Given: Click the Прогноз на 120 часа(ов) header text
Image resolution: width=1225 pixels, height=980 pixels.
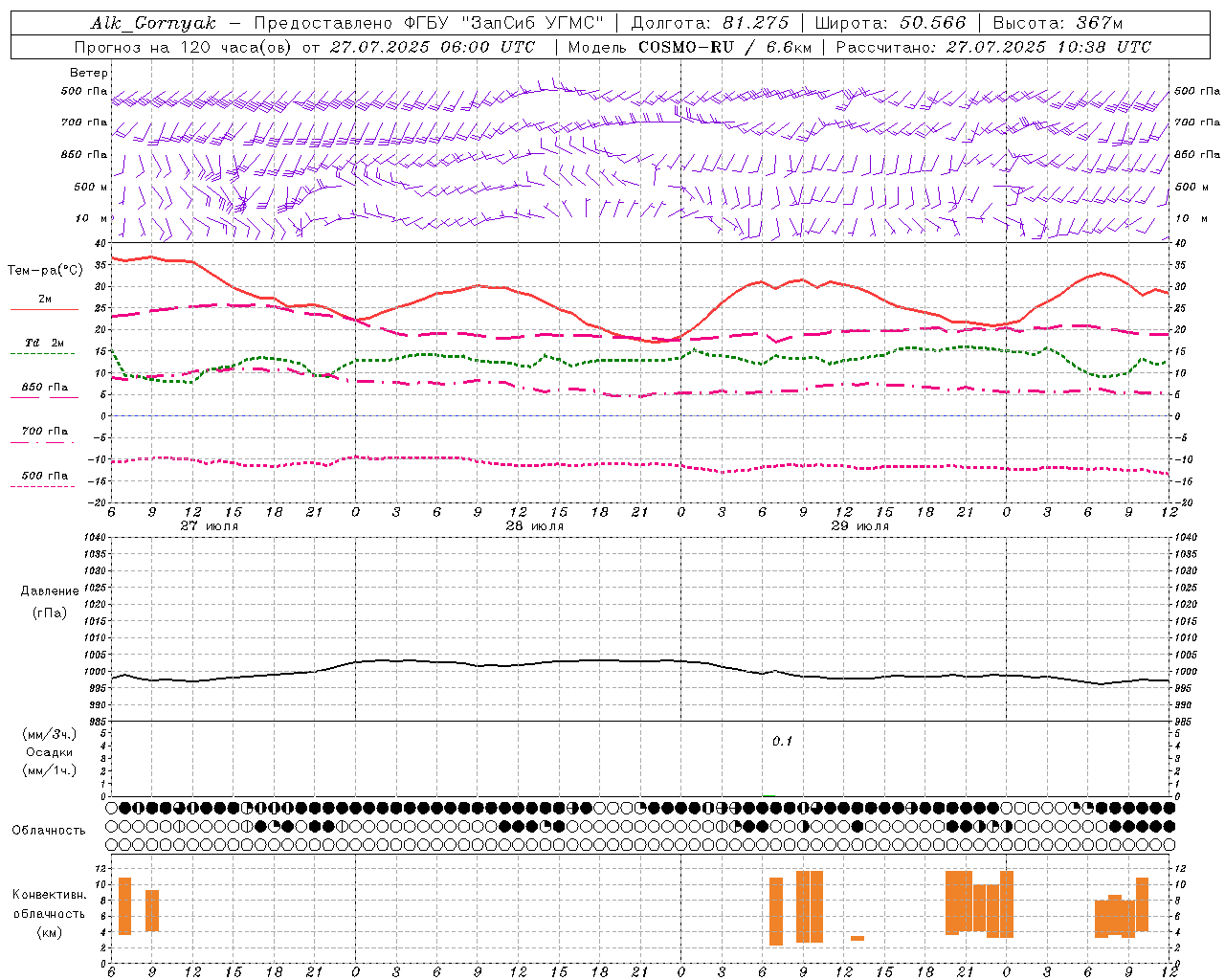Looking at the screenshot, I should (184, 47).
